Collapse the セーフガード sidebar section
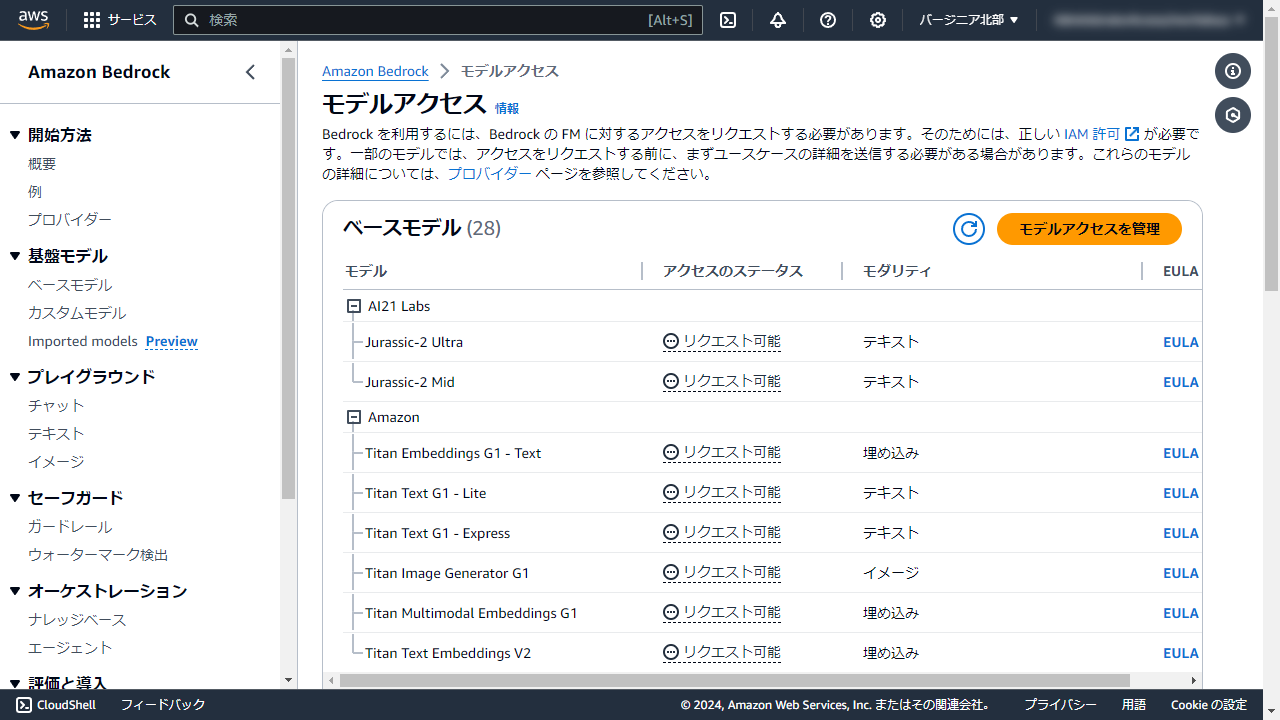1280x720 pixels. pyautogui.click(x=15, y=498)
